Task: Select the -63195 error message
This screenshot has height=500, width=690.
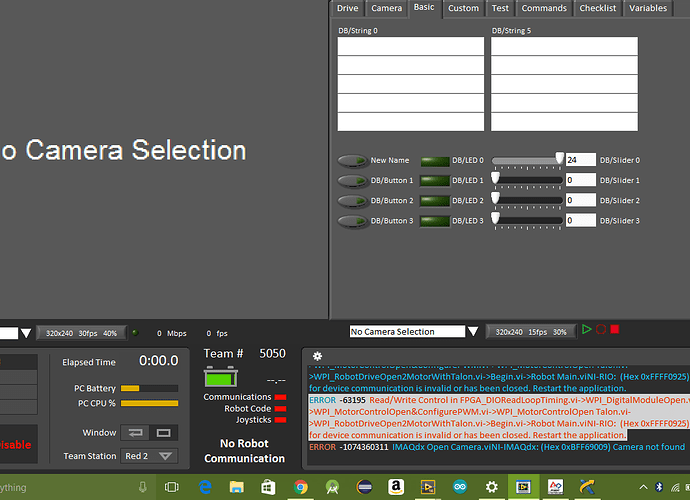Action: (x=499, y=418)
